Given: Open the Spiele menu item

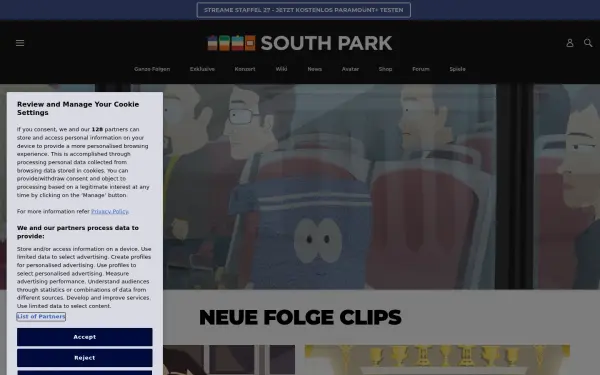Looking at the screenshot, I should [x=457, y=69].
